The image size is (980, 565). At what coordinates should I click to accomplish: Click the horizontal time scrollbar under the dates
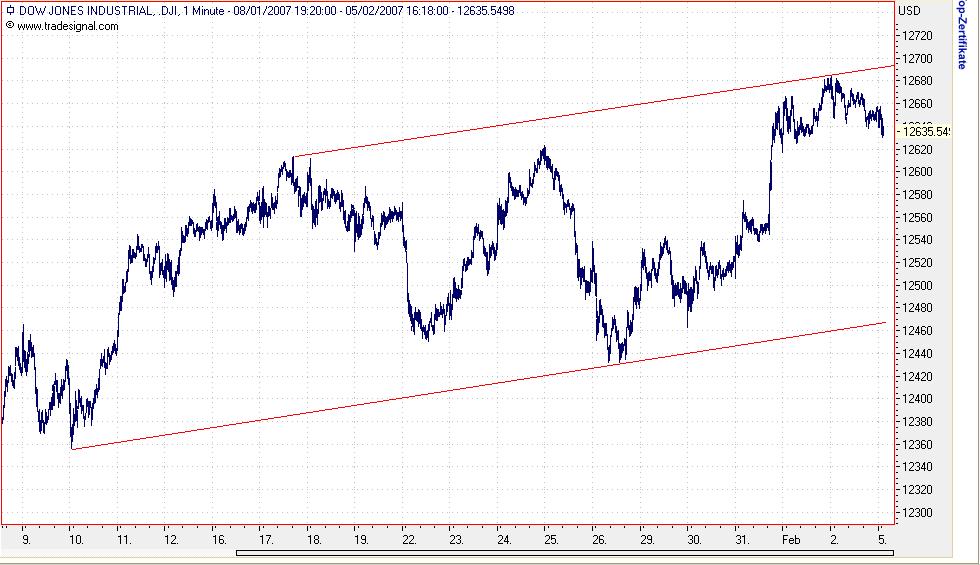pos(565,552)
